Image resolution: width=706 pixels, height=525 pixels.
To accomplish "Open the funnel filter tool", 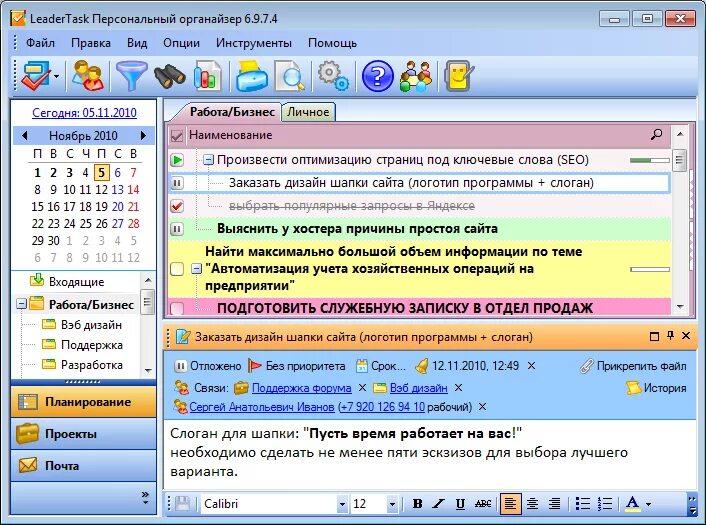I will pyautogui.click(x=131, y=76).
